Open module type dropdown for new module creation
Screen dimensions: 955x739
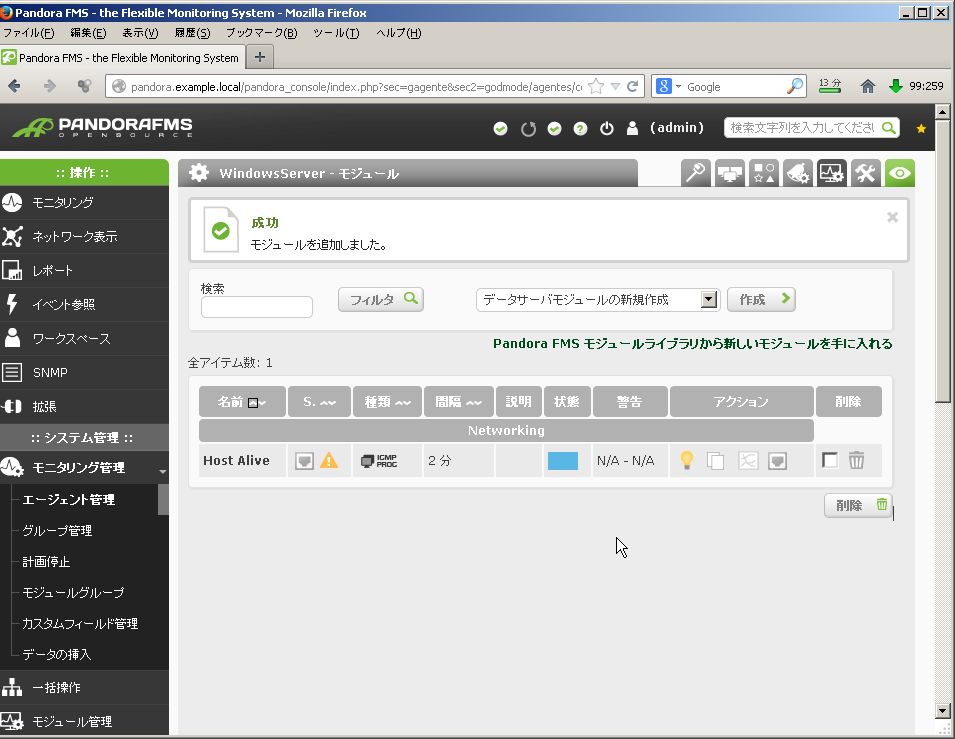click(708, 299)
